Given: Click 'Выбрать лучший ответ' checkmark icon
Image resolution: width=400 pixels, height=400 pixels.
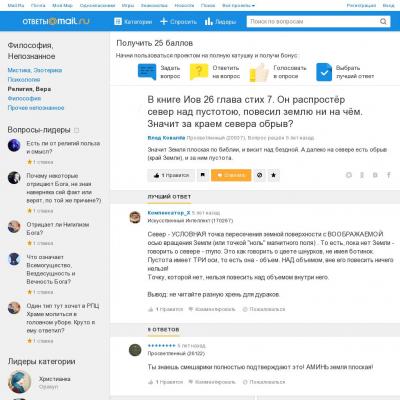Looking at the screenshot, I should [x=324, y=72].
